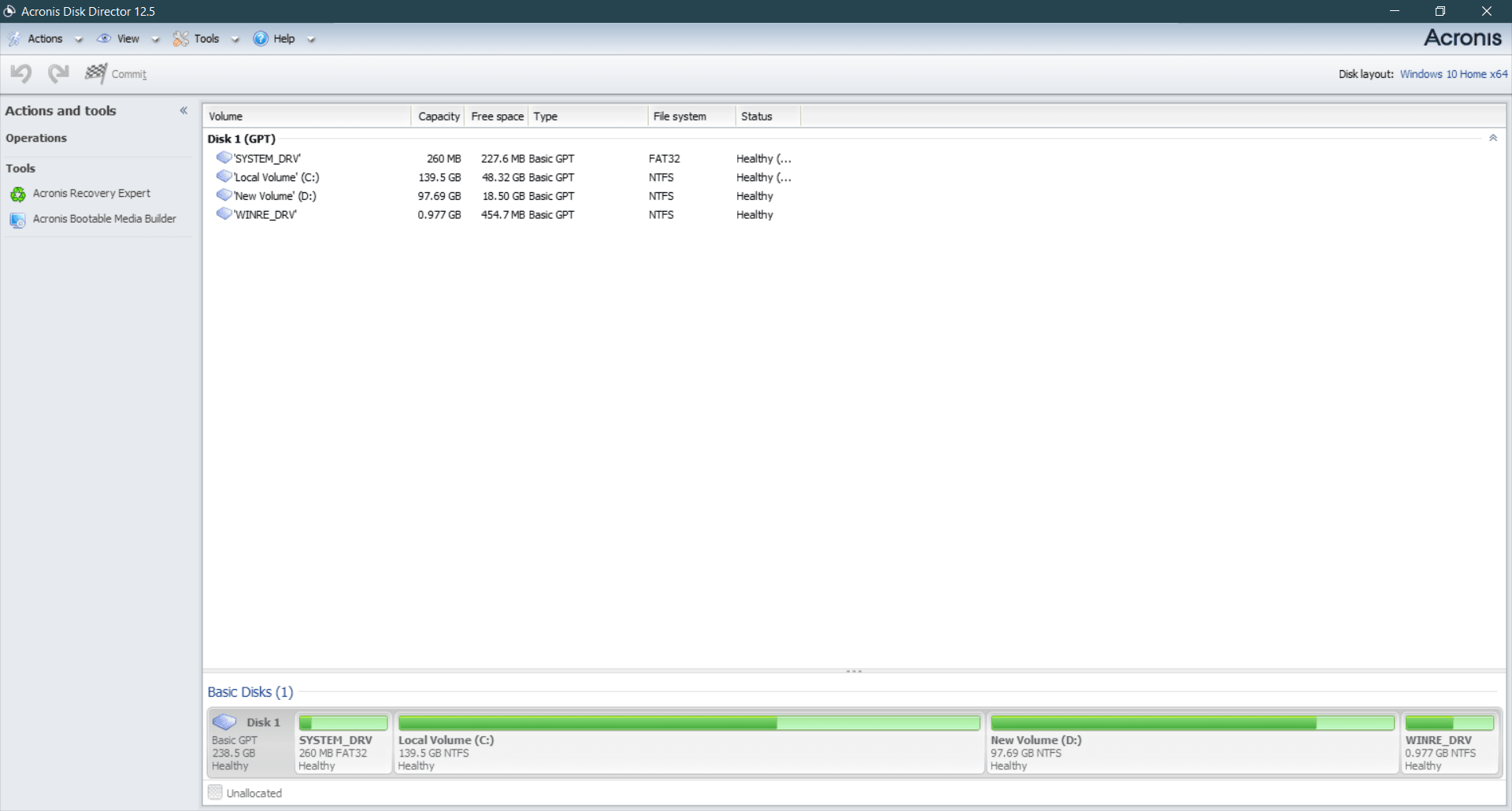This screenshot has width=1512, height=811.
Task: Open the Basic Disks (1) heading link
Action: 250,692
